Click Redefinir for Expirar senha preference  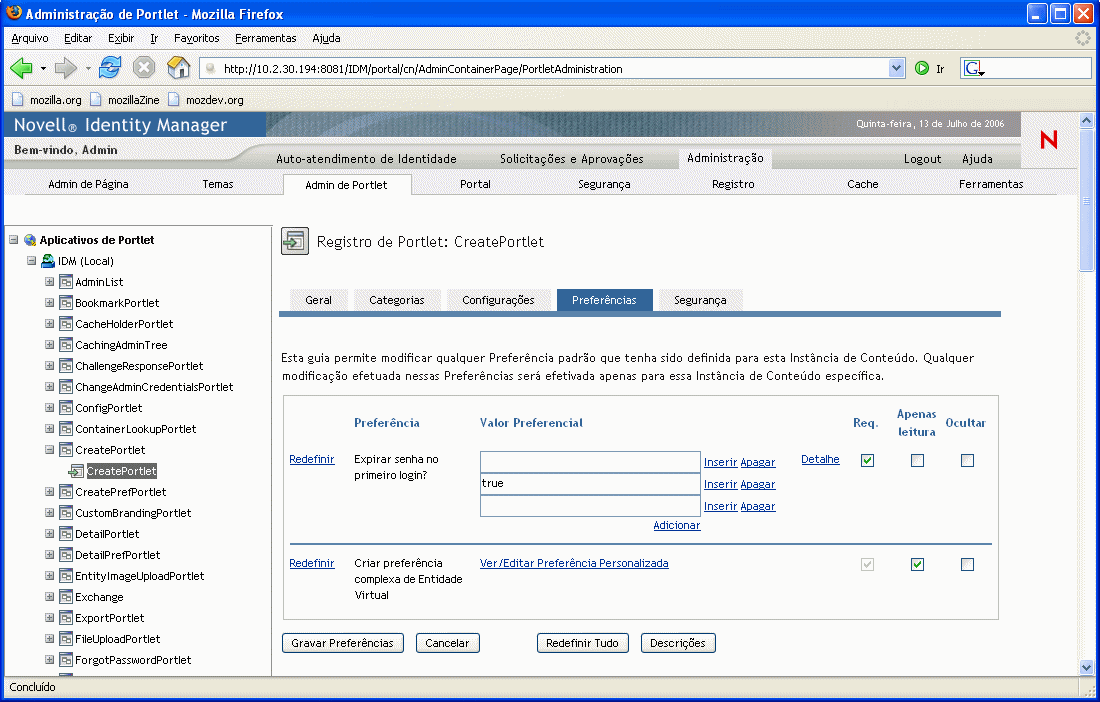[x=311, y=459]
